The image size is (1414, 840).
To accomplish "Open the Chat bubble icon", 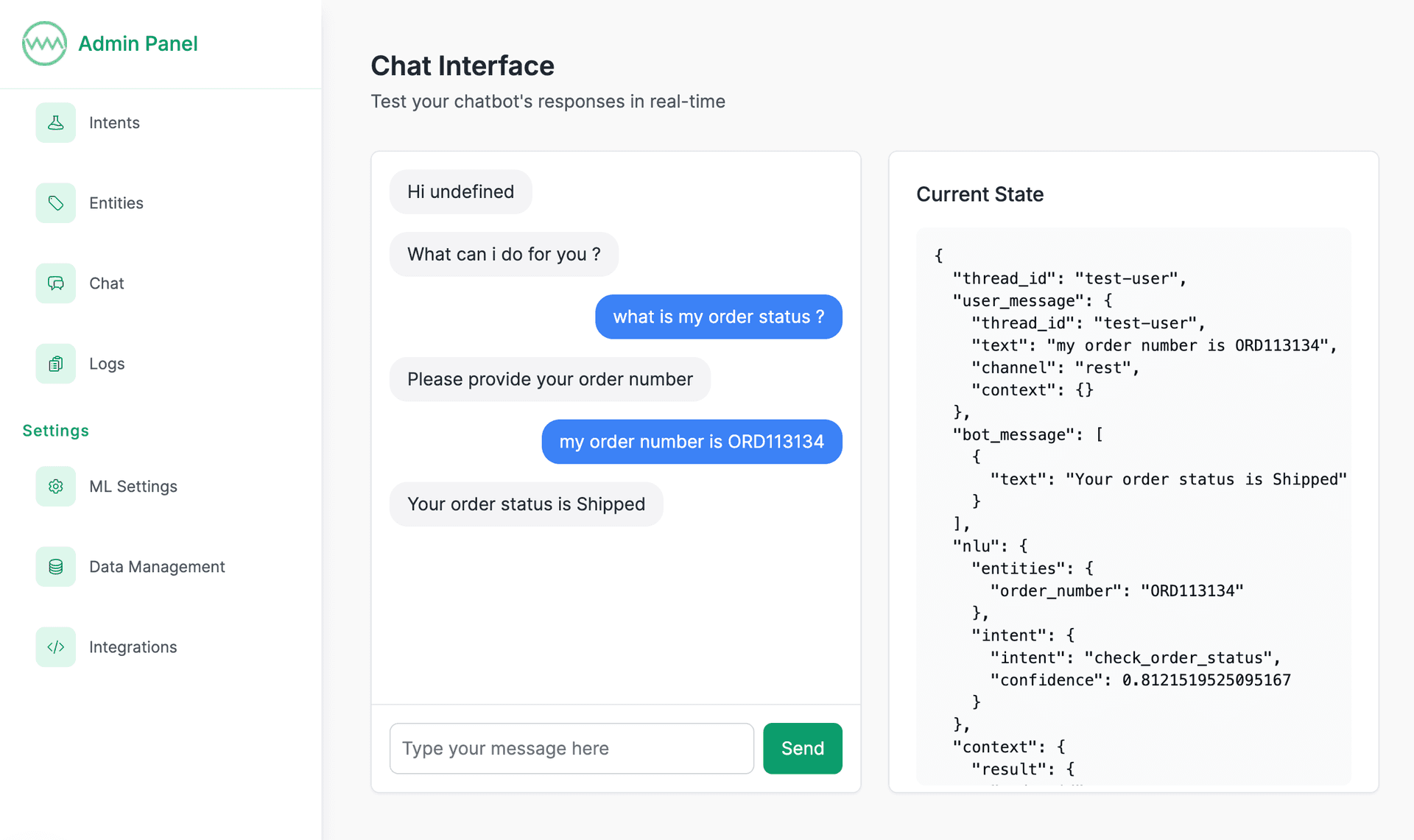I will point(56,283).
